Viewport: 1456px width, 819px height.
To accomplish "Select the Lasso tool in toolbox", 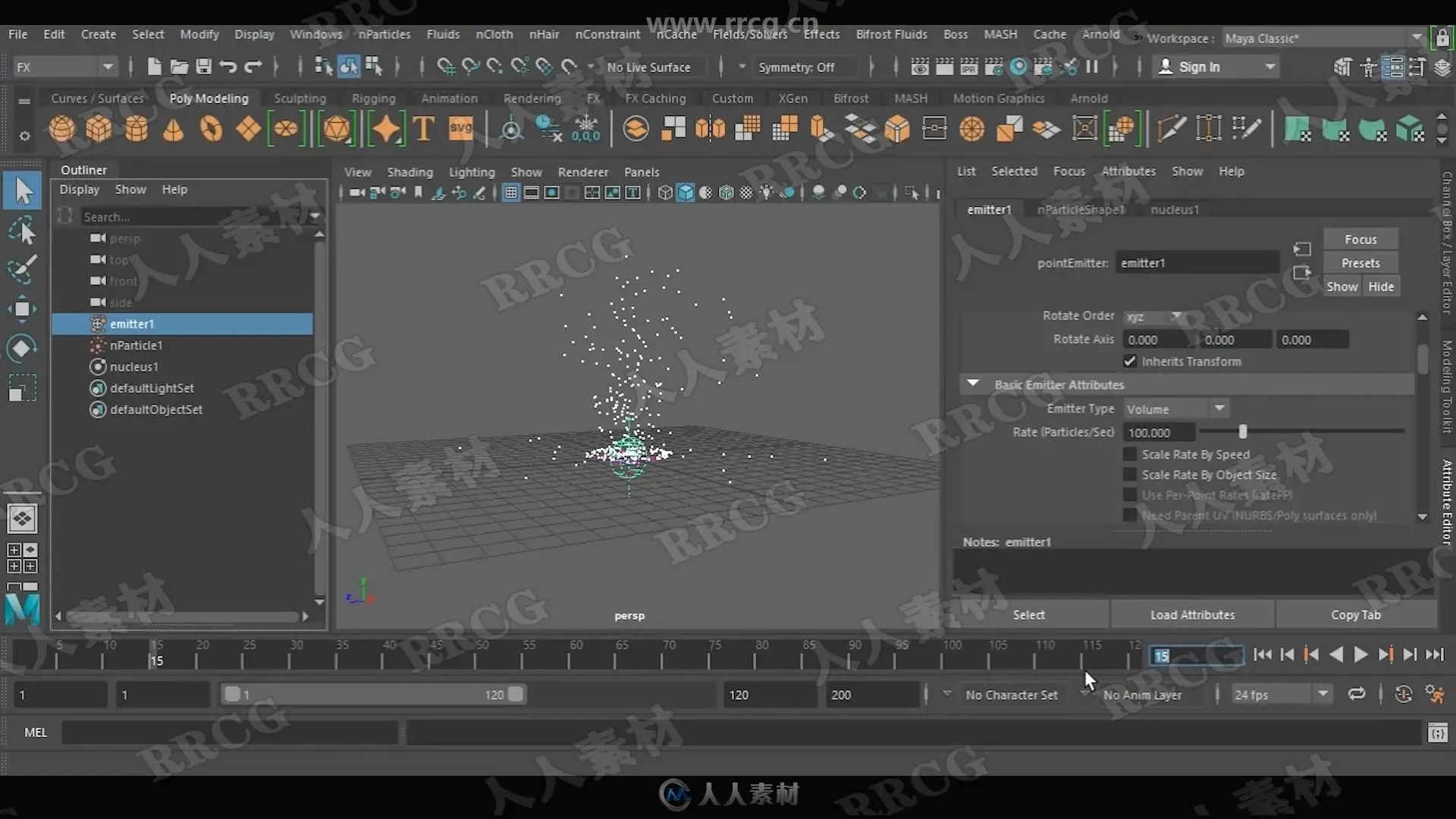I will click(22, 231).
